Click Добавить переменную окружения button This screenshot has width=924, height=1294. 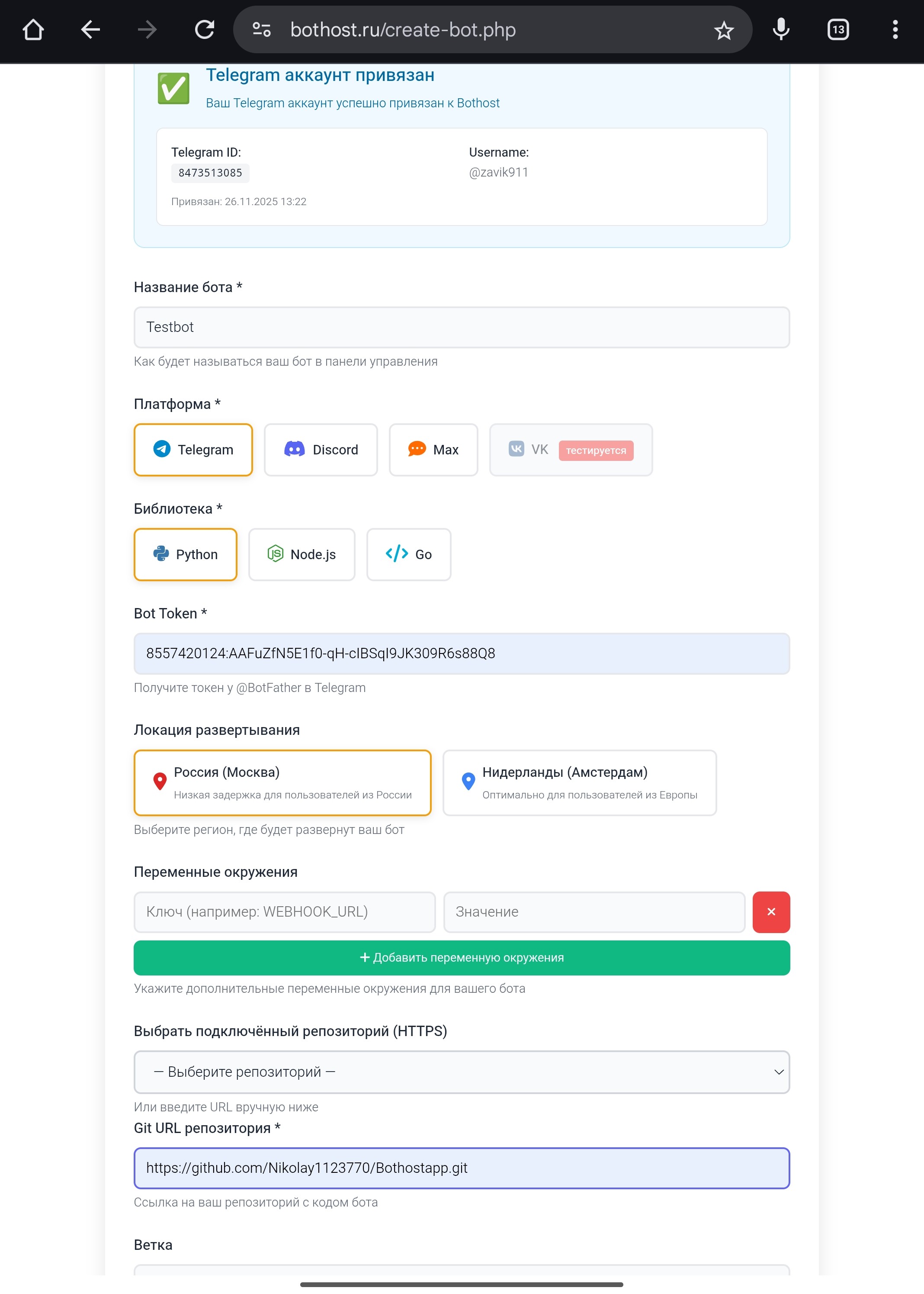462,958
